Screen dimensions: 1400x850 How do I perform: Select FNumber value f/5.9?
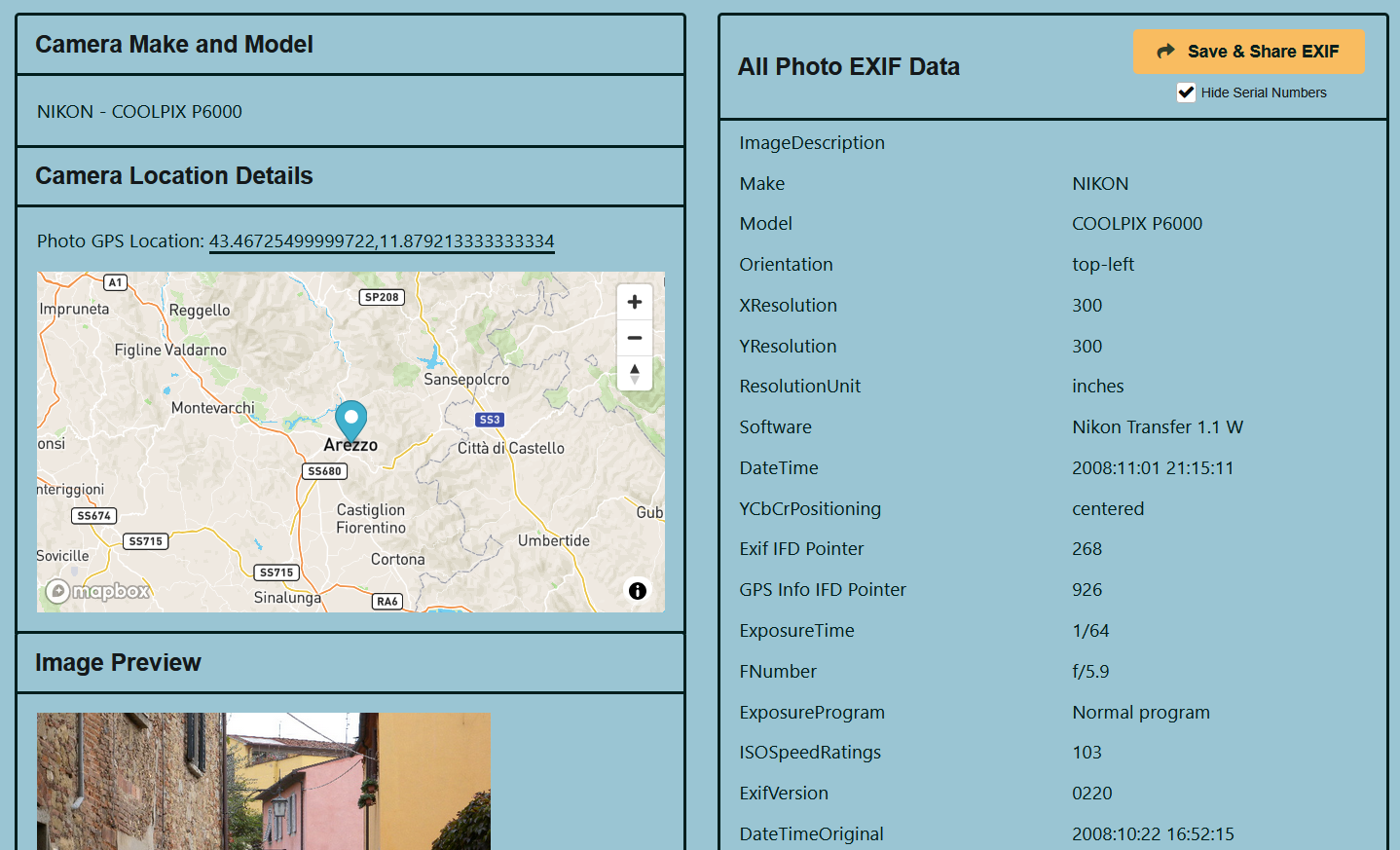(1090, 672)
